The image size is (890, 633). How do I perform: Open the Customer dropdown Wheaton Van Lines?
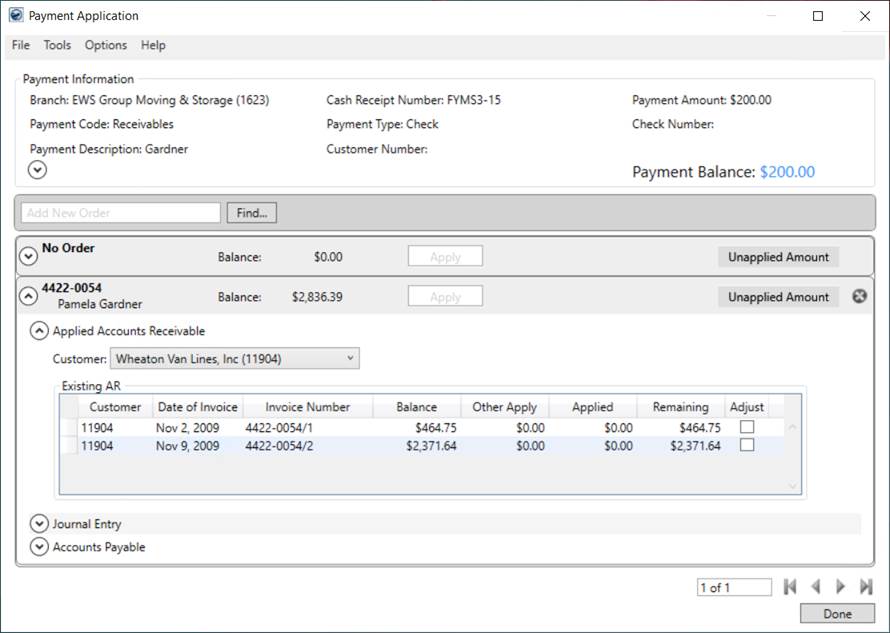point(234,358)
